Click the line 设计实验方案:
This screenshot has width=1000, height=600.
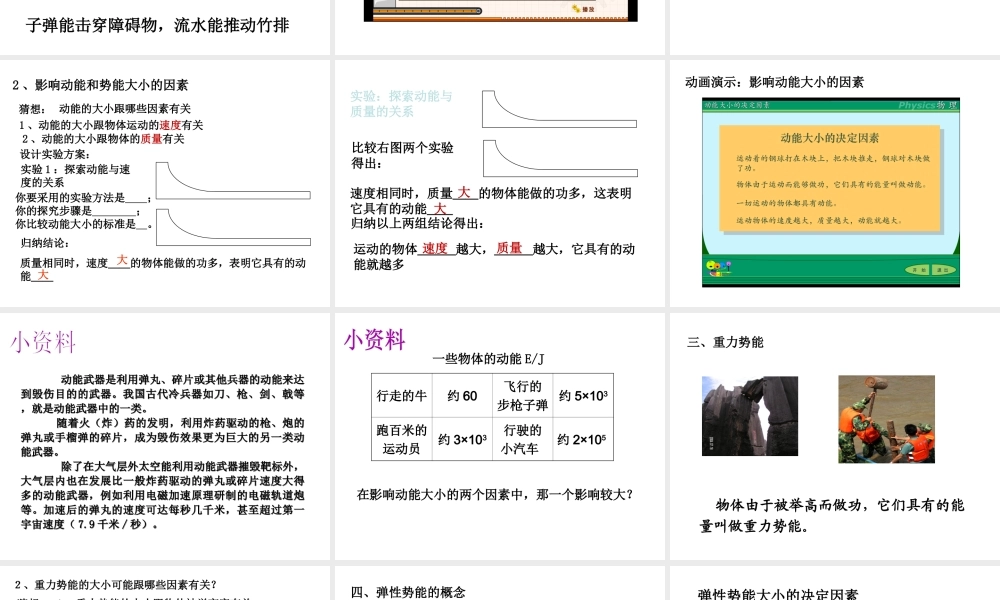pyautogui.click(x=55, y=154)
